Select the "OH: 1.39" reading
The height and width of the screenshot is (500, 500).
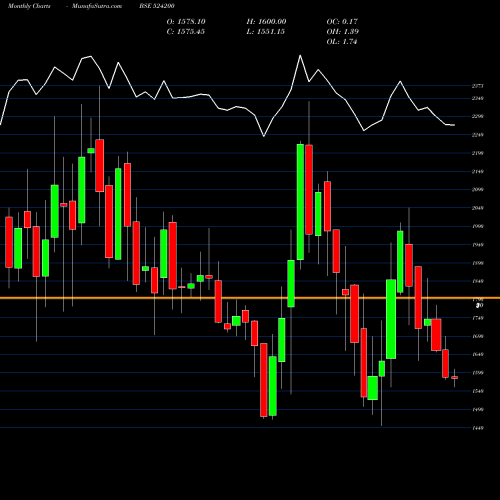tap(343, 32)
